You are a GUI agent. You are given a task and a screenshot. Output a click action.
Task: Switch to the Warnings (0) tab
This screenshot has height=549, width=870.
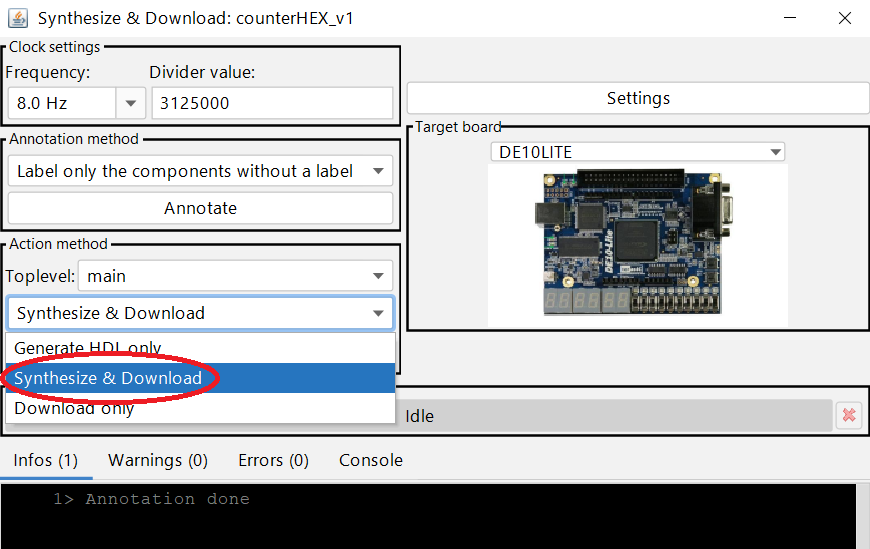pyautogui.click(x=157, y=460)
